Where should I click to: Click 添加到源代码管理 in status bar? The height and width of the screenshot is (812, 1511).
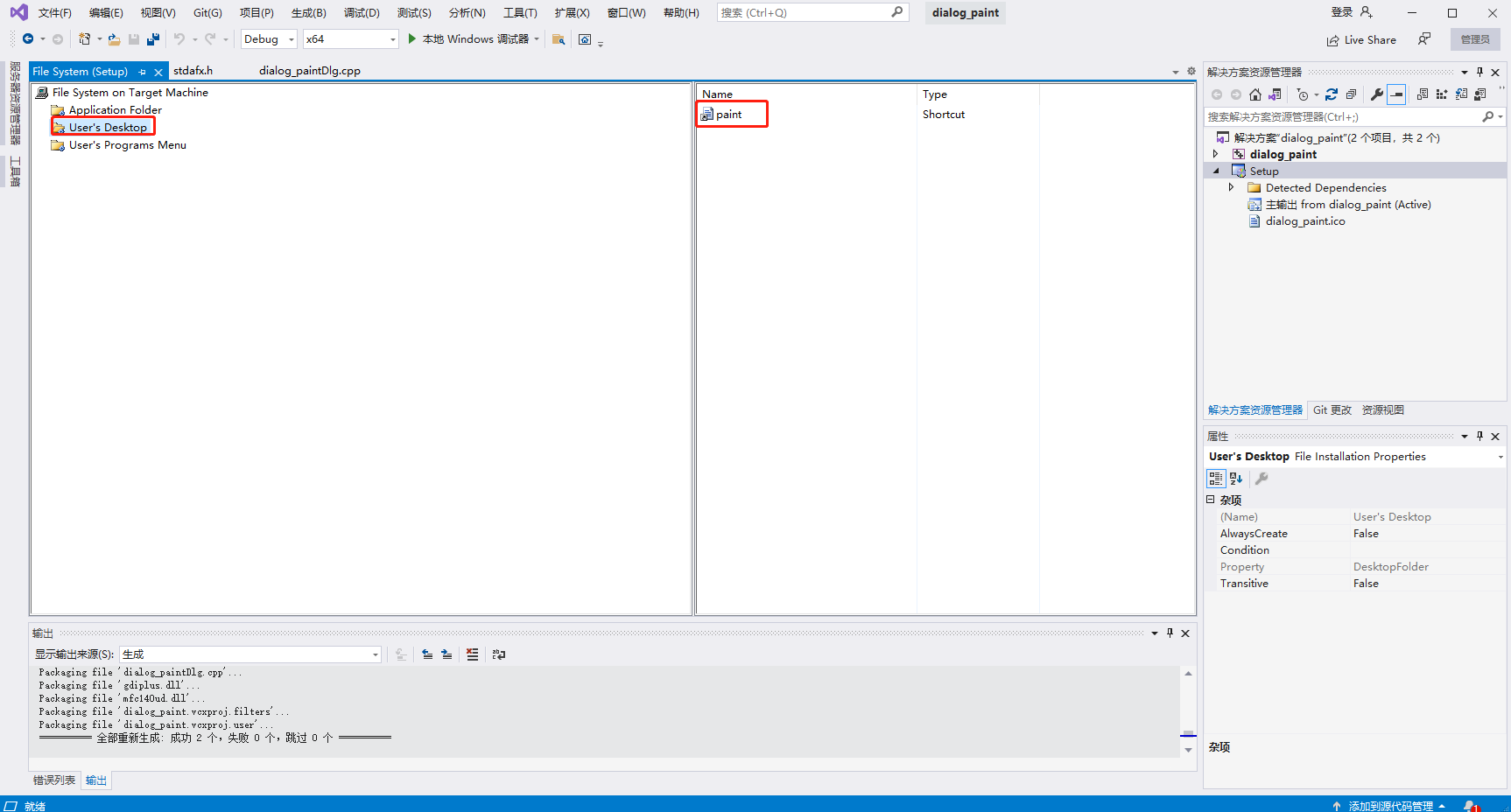pos(1390,806)
